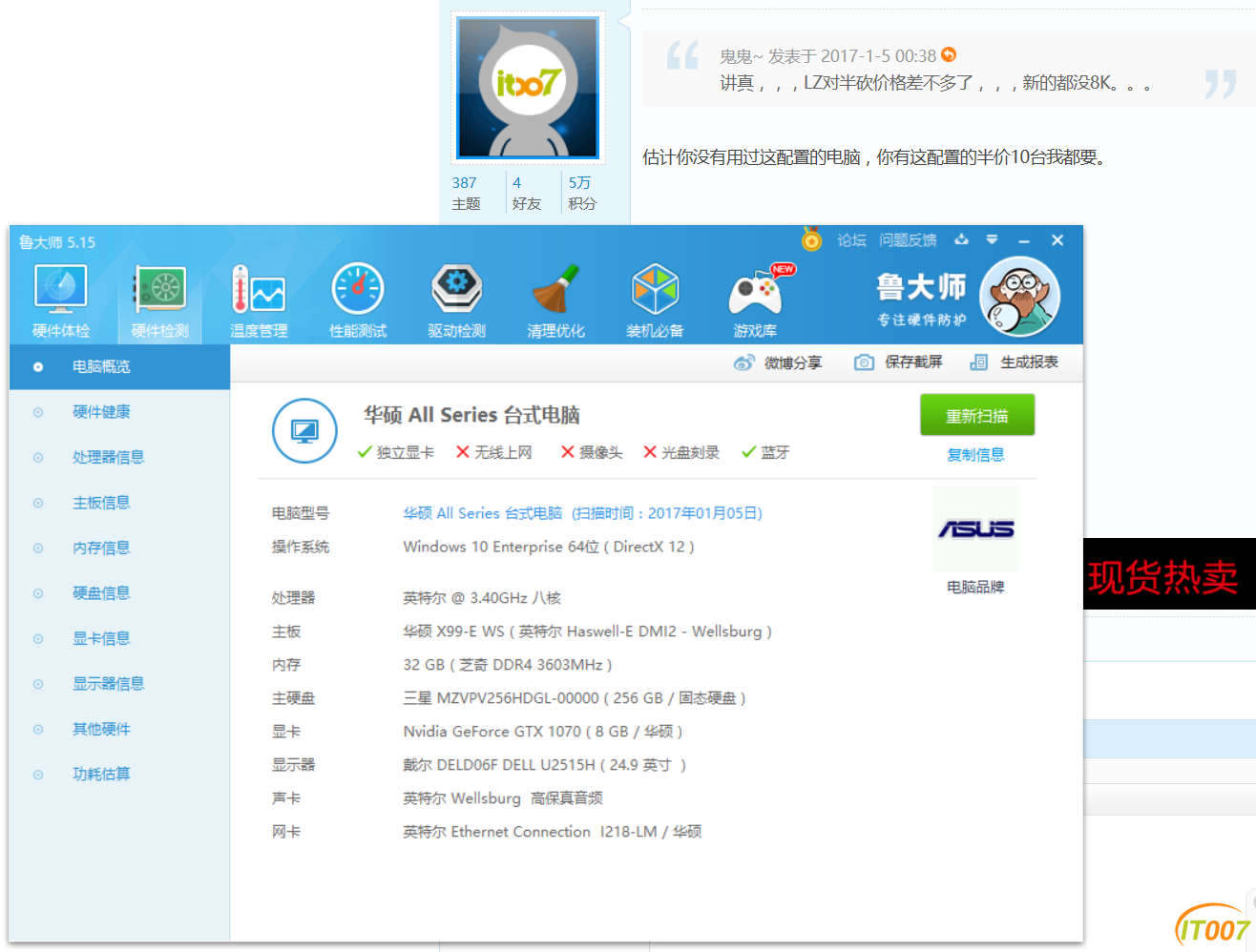Open 装机必备 essential software icon

click(x=655, y=301)
